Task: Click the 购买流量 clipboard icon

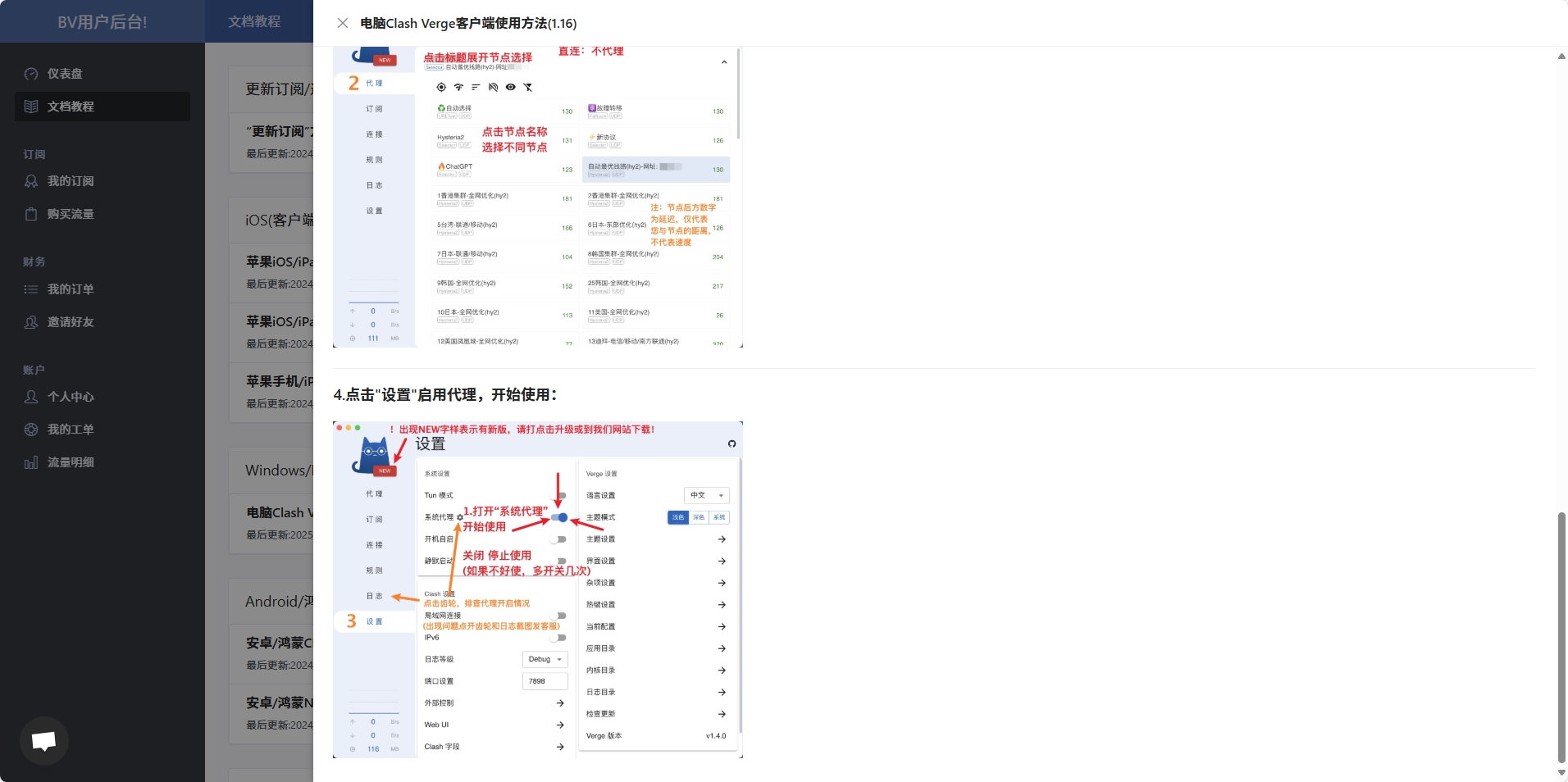Action: (31, 214)
